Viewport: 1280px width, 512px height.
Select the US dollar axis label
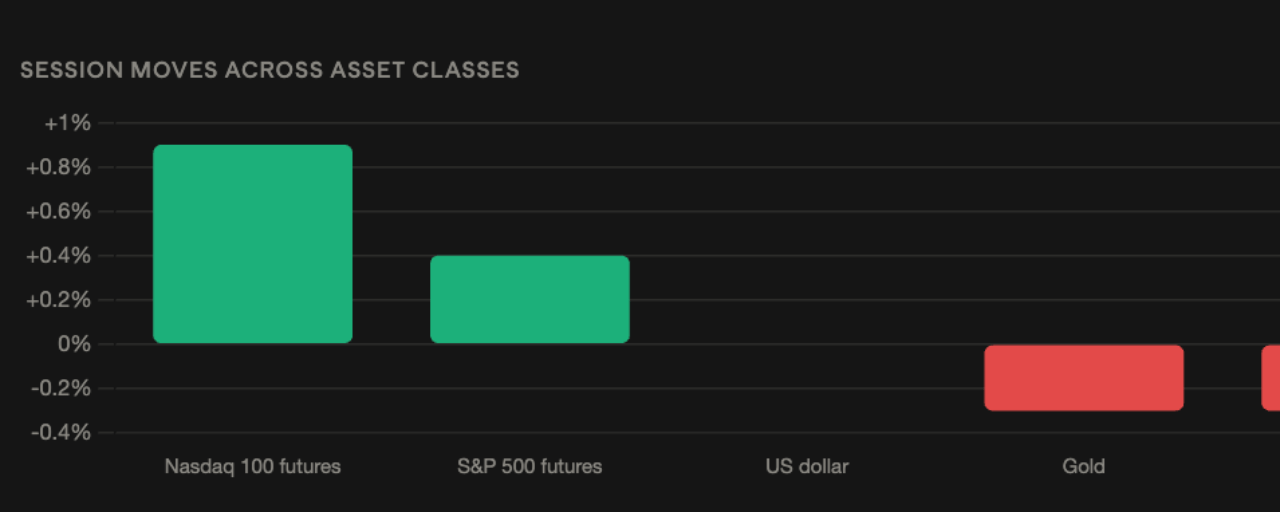tap(807, 467)
